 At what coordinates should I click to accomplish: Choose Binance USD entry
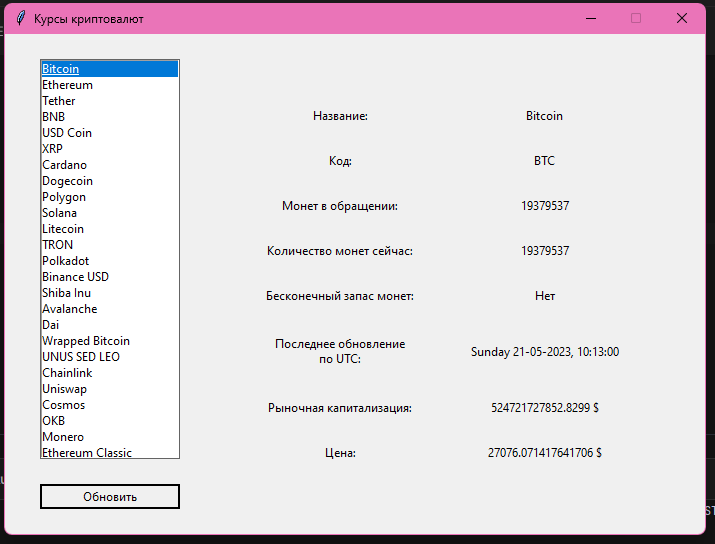(110, 277)
